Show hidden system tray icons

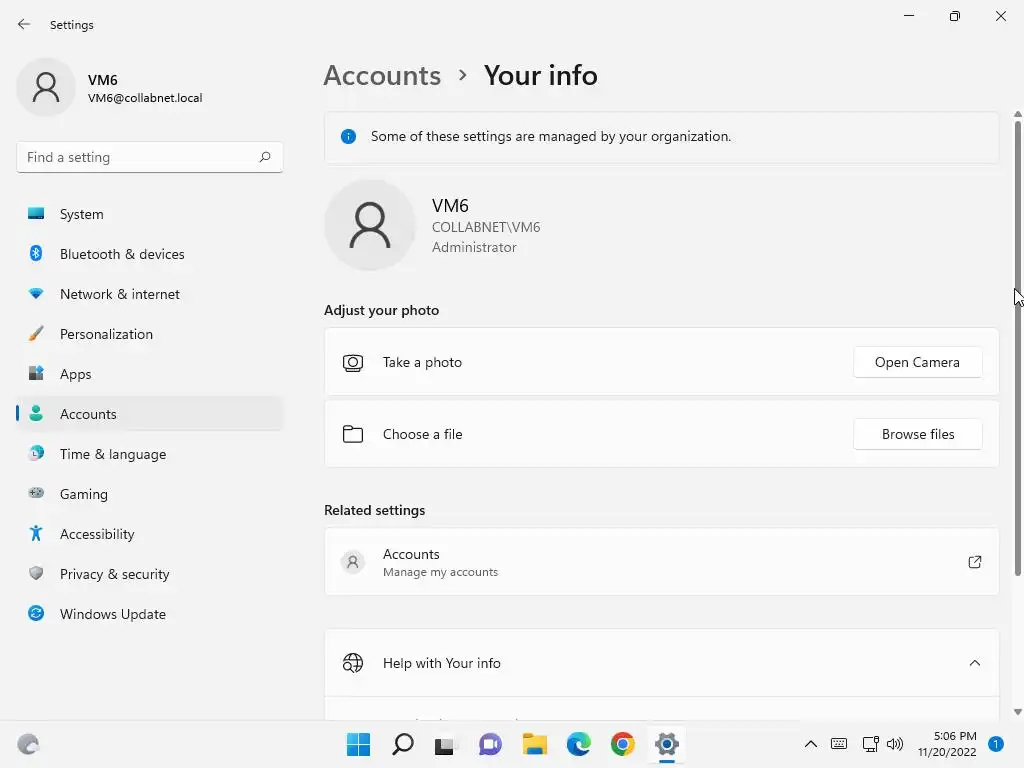(810, 744)
